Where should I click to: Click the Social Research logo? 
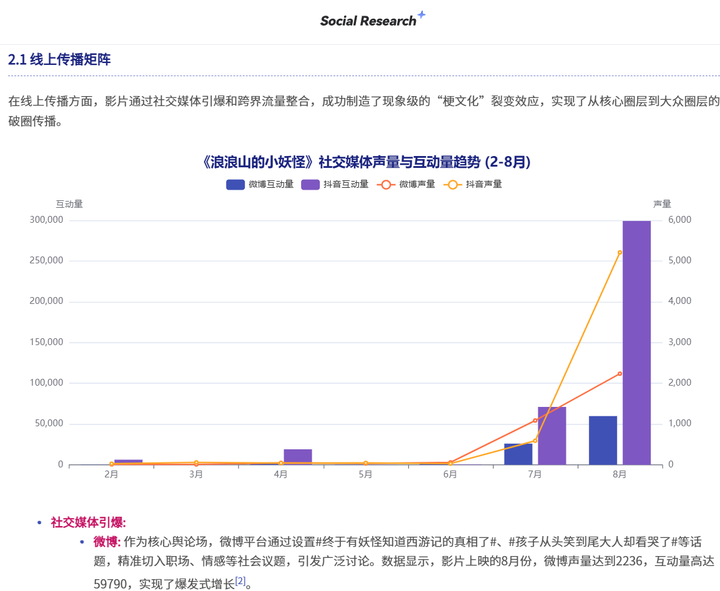coord(372,19)
